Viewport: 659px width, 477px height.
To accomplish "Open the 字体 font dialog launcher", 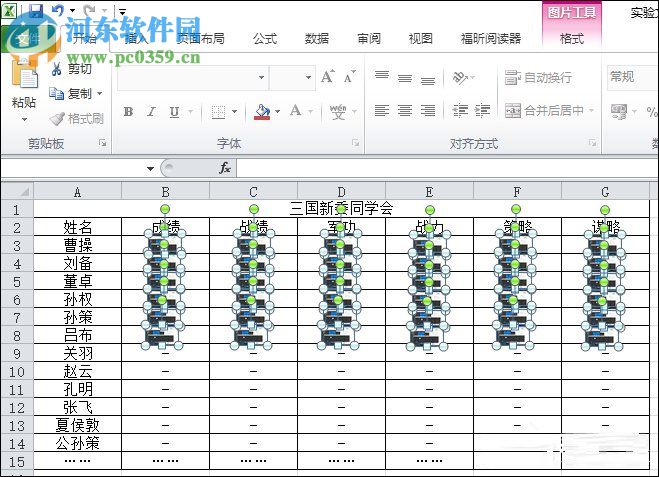I will coord(355,143).
